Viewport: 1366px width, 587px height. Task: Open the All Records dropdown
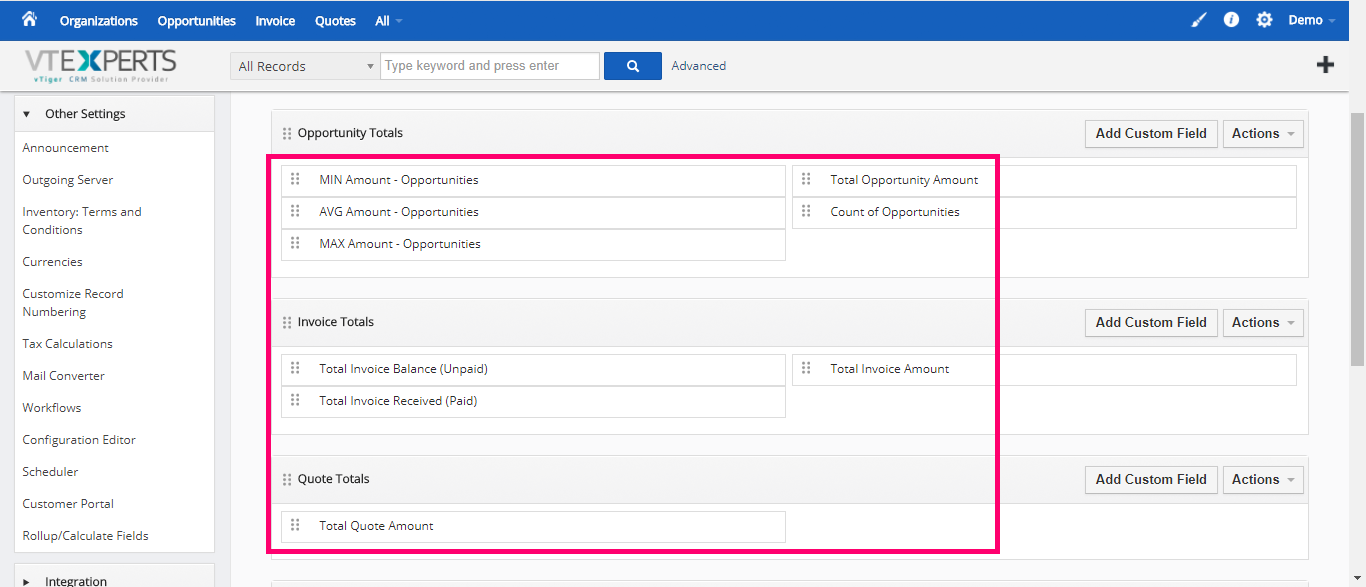(305, 66)
